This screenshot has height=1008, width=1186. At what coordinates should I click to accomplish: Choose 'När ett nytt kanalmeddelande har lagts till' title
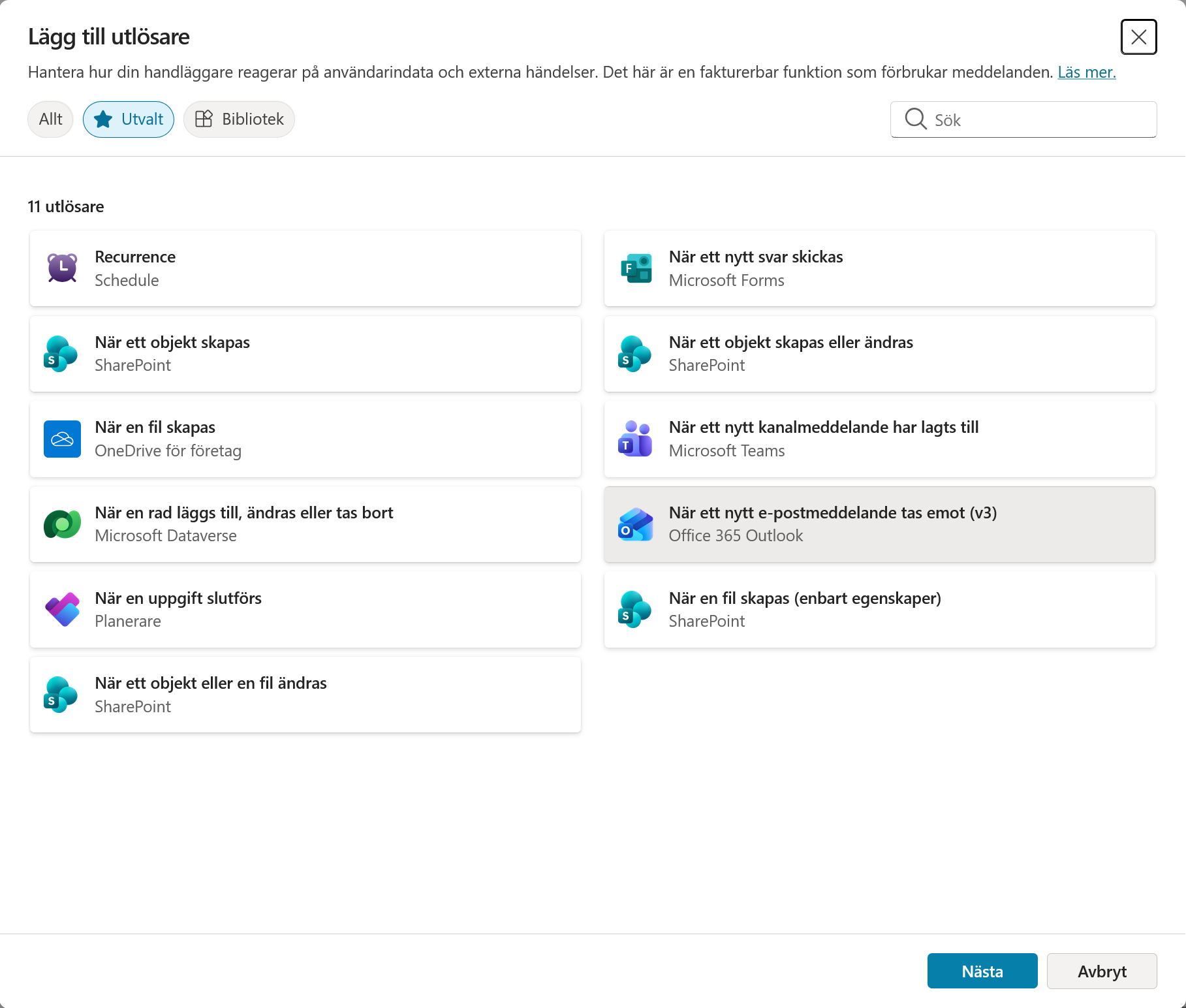pos(824,427)
